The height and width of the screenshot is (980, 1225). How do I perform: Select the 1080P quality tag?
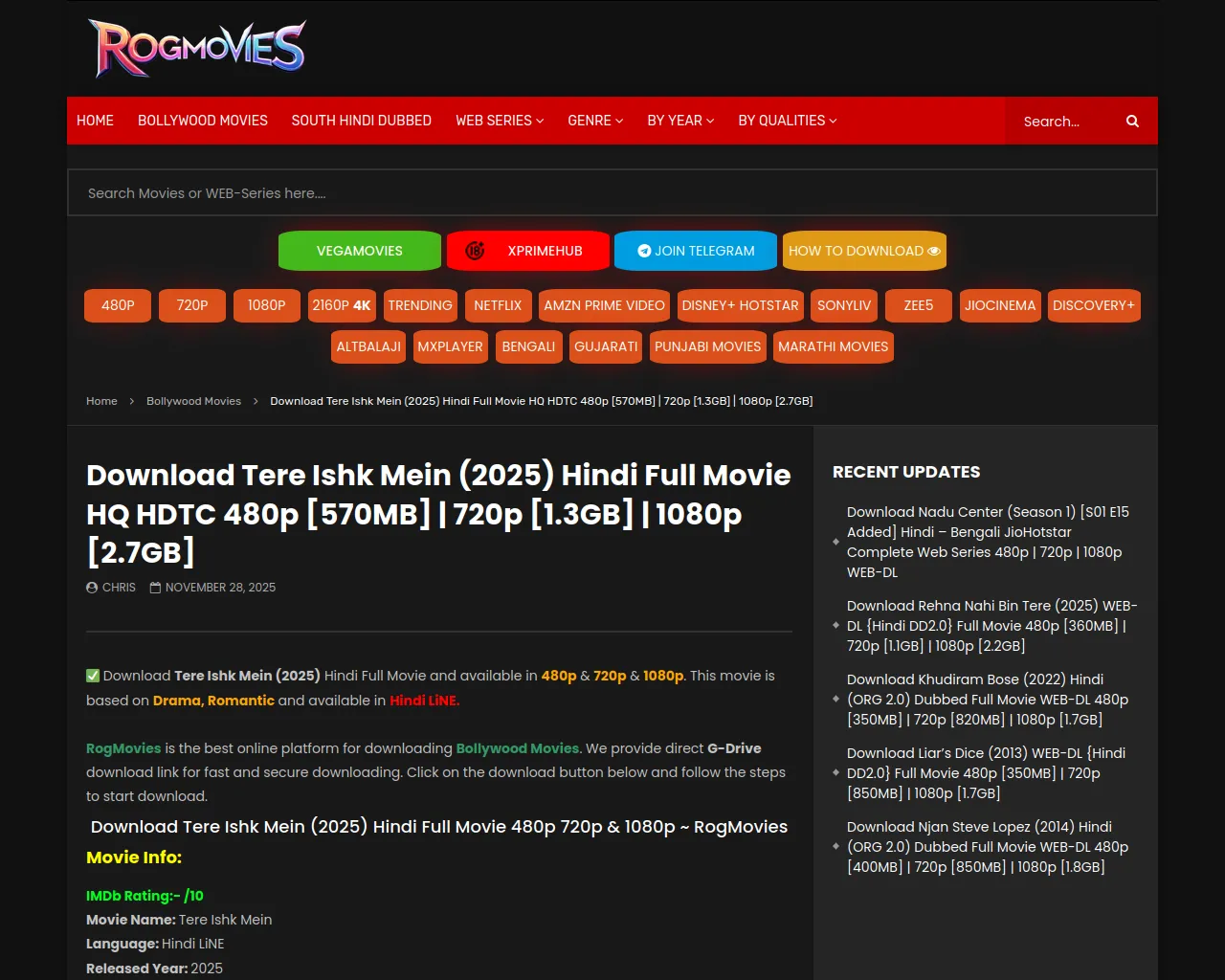[267, 305]
